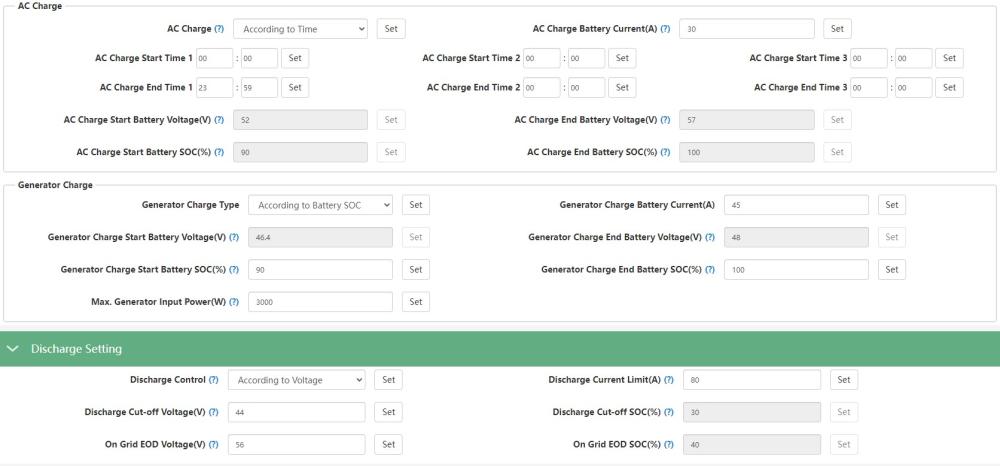1000x466 pixels.
Task: Focus the AC Charge Battery Current field
Action: (x=747, y=29)
